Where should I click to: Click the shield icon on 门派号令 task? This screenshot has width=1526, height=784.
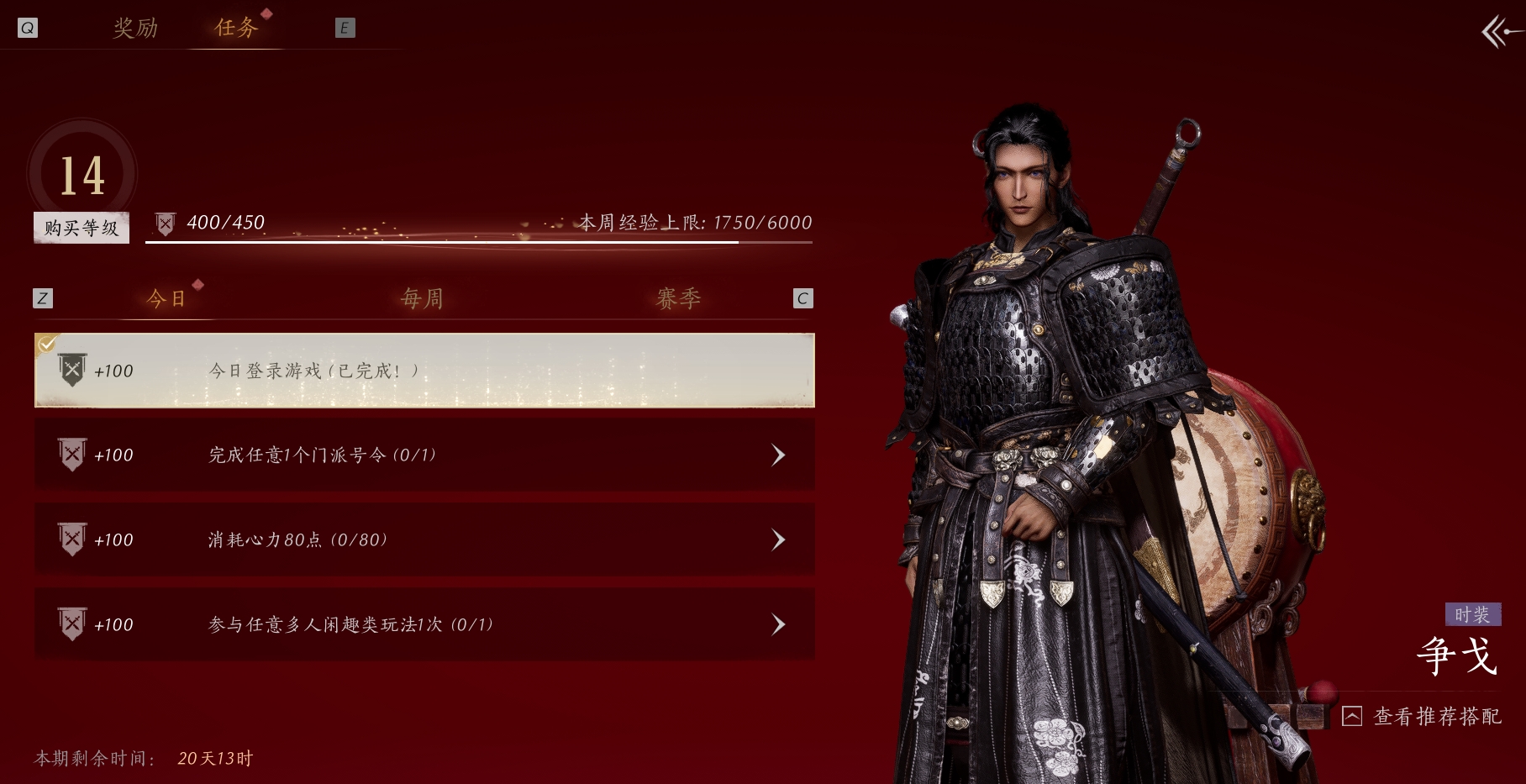(72, 455)
